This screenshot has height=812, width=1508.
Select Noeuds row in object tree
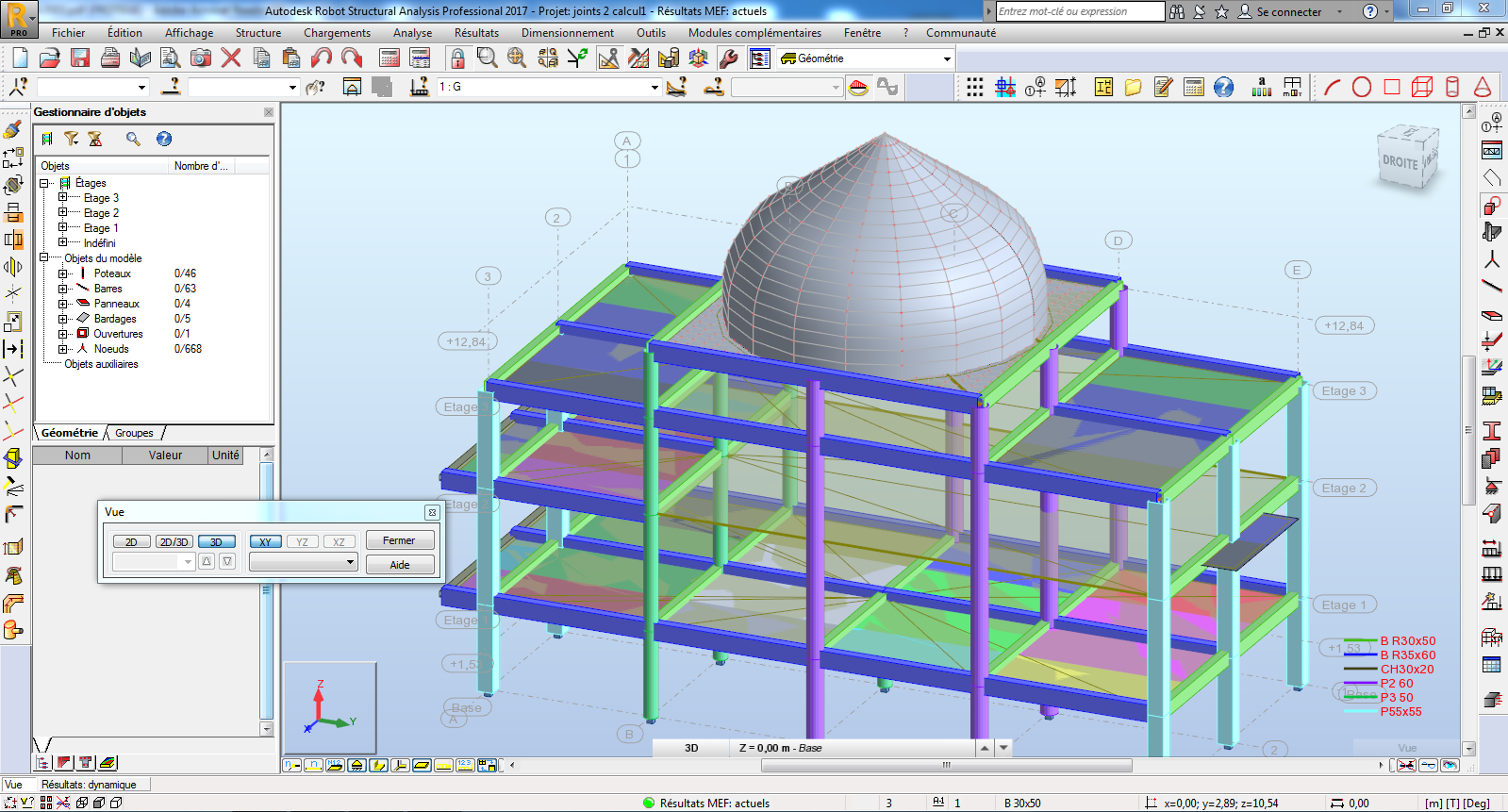point(111,349)
